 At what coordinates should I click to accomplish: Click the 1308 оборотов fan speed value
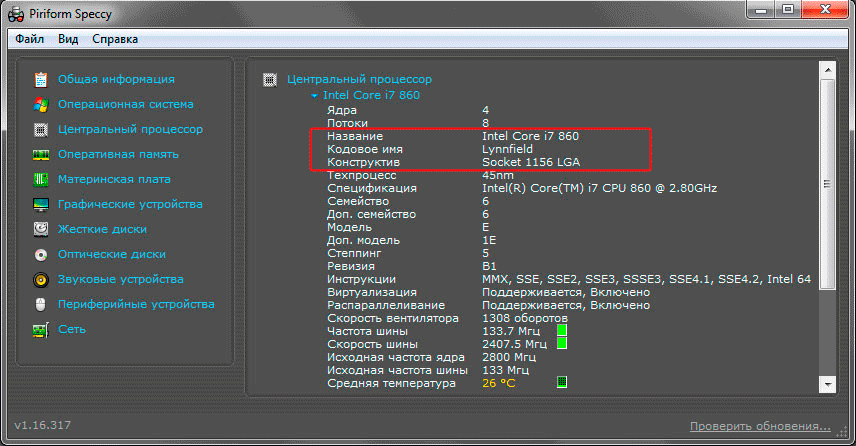(x=525, y=318)
